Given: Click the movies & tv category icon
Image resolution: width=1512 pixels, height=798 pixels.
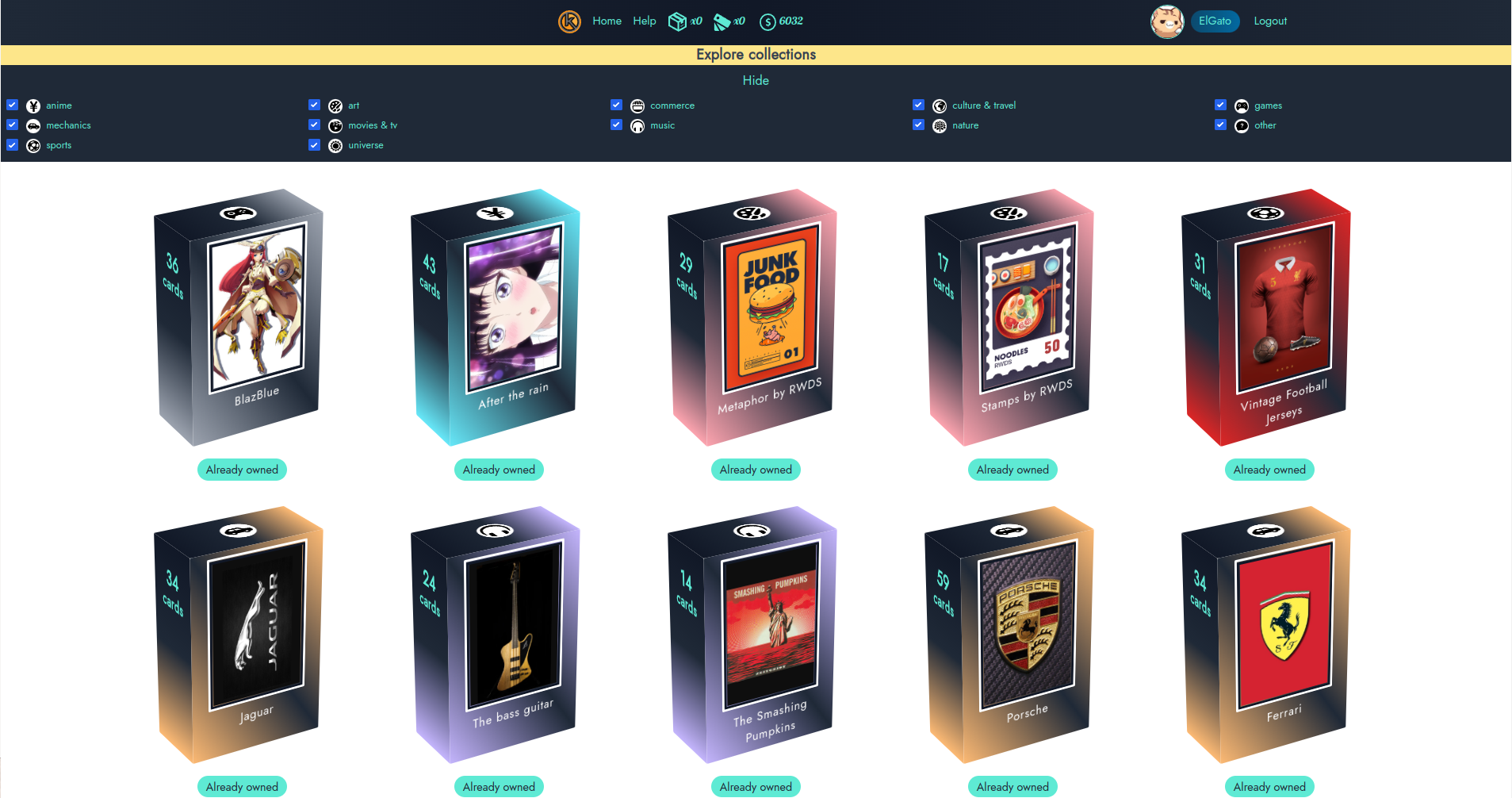Looking at the screenshot, I should (335, 125).
